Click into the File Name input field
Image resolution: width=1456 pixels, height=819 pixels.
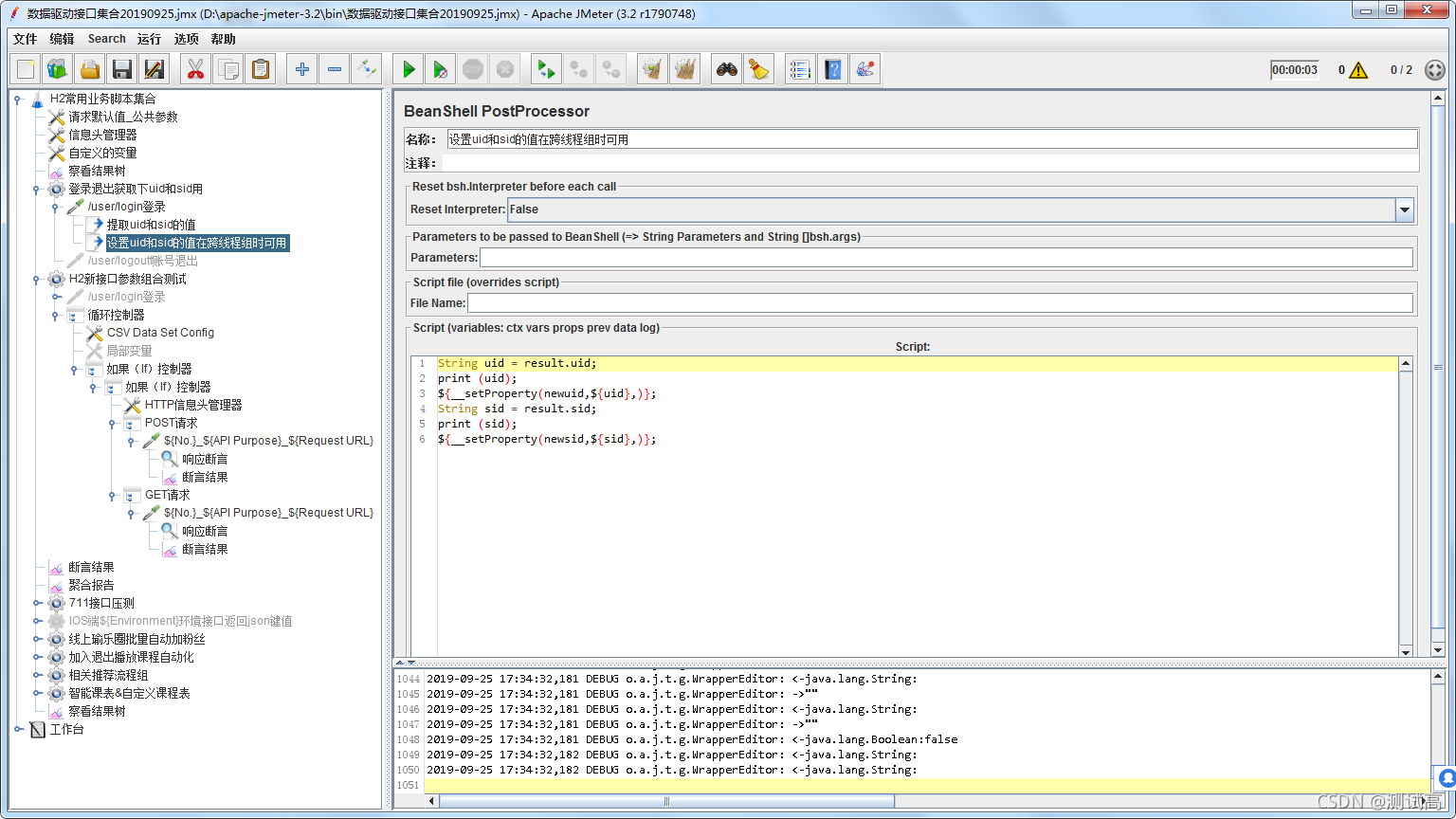click(x=939, y=303)
